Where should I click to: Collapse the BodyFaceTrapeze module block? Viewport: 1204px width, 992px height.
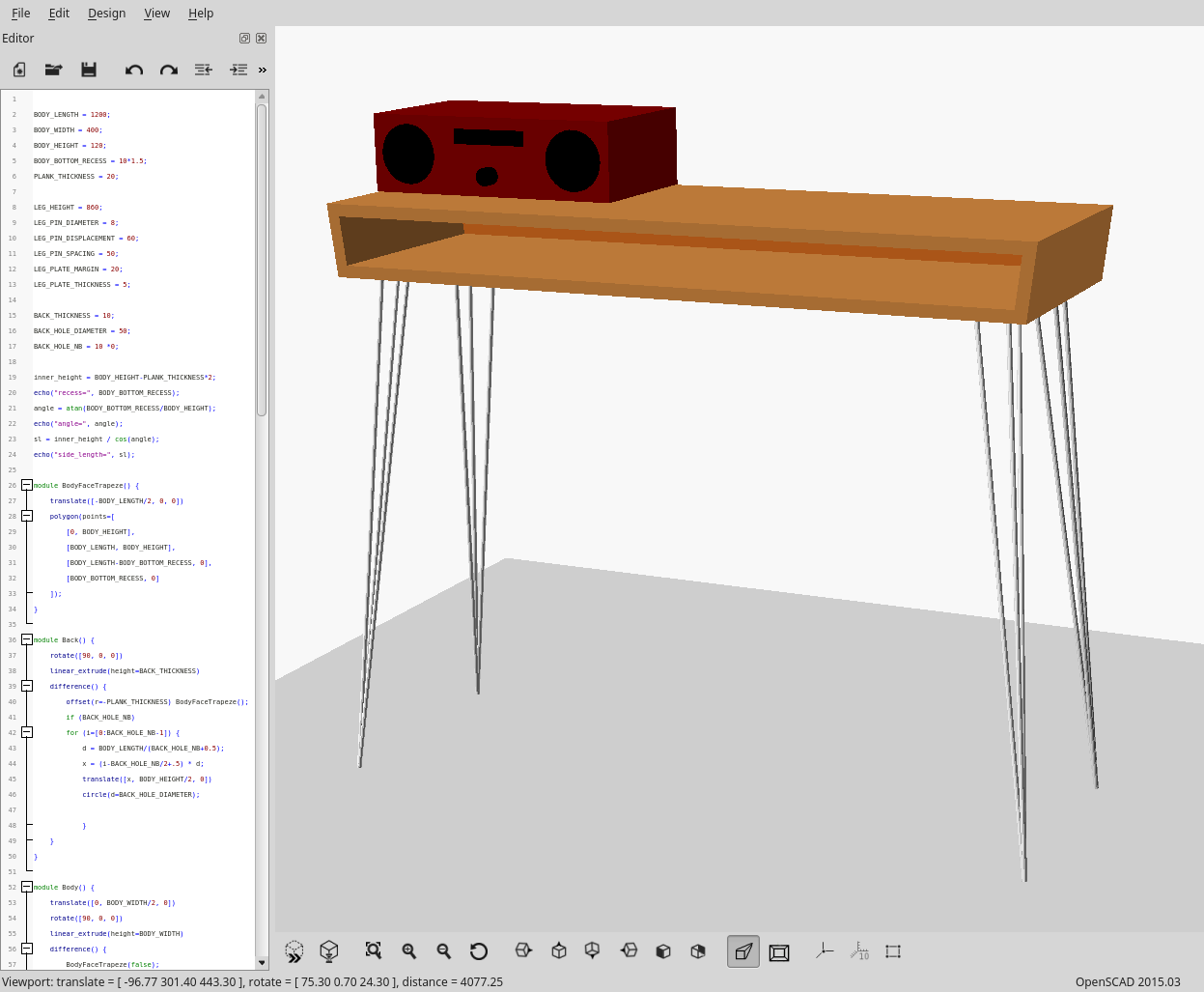click(27, 485)
